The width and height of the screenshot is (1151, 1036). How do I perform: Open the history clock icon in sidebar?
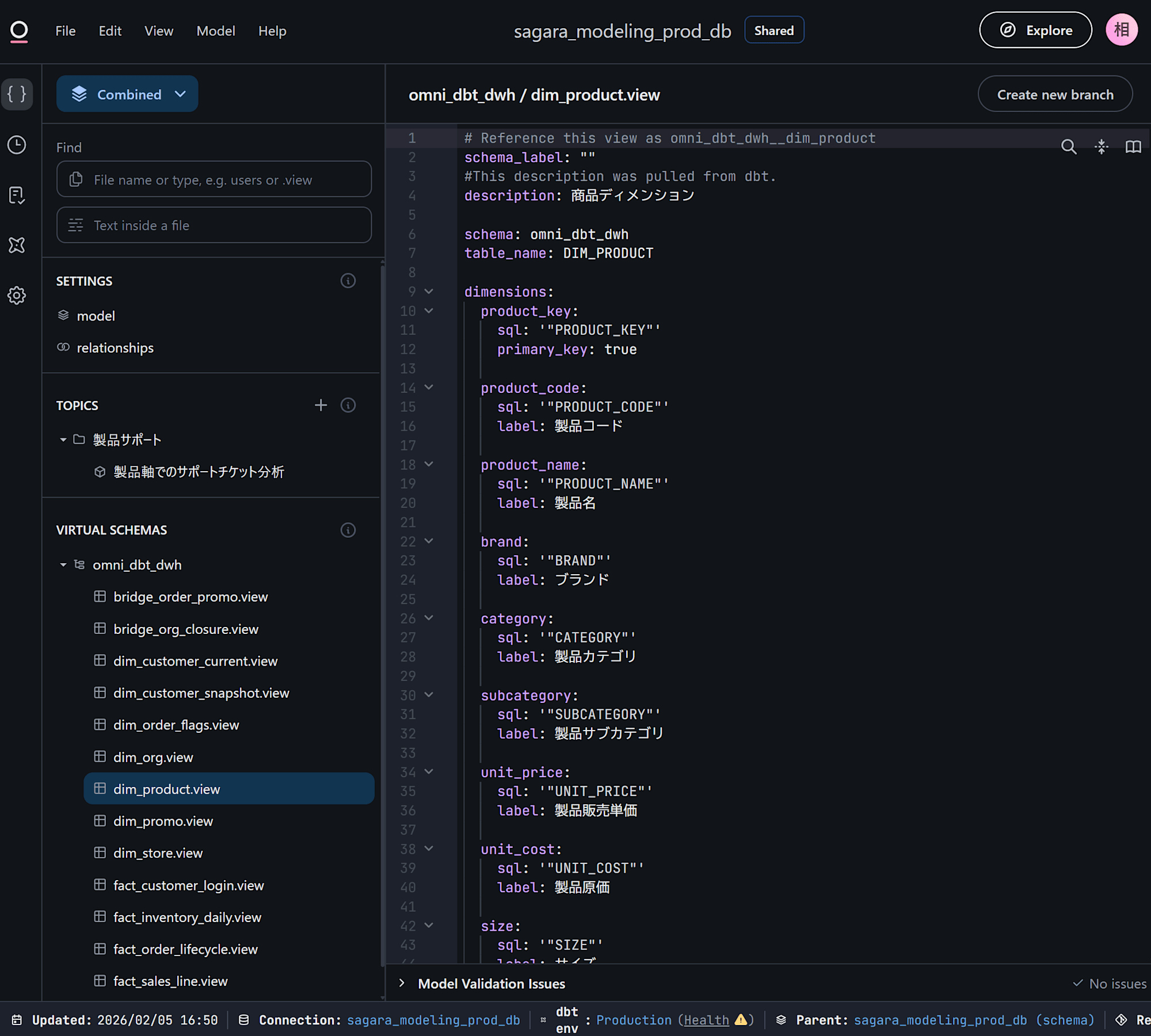(17, 145)
